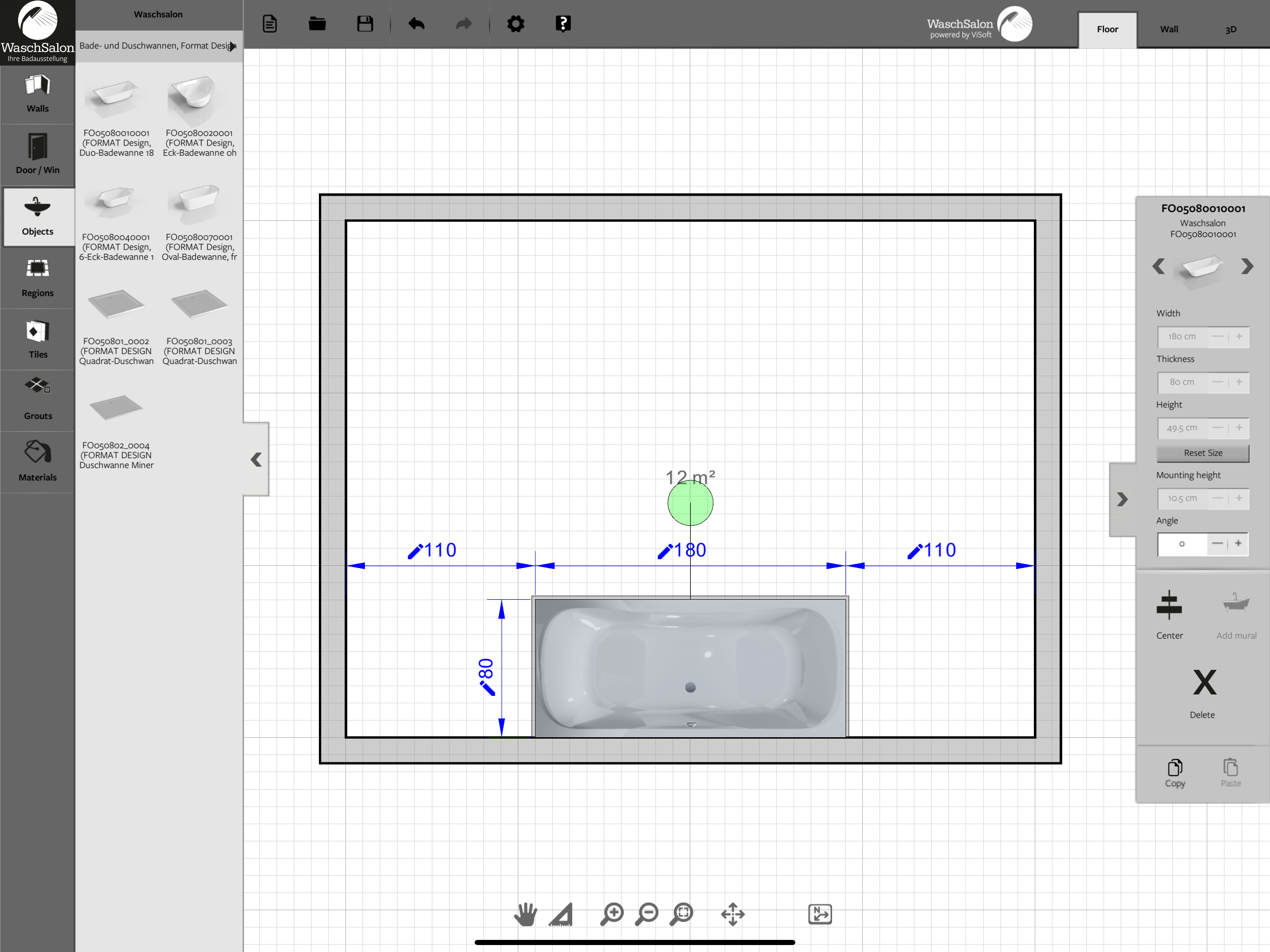
Task: Copy the selected object
Action: pyautogui.click(x=1175, y=773)
